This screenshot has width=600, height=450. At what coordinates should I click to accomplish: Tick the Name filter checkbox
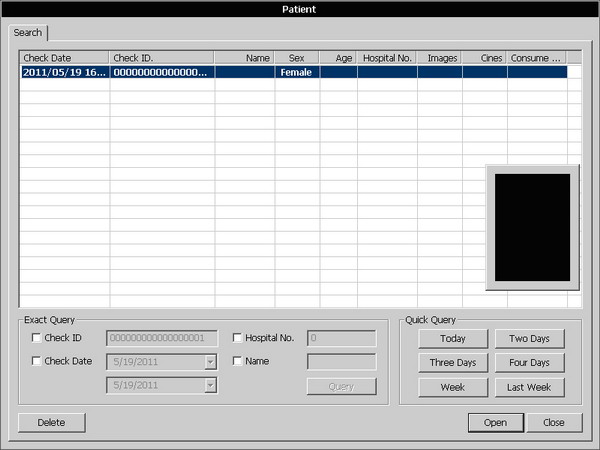(237, 361)
